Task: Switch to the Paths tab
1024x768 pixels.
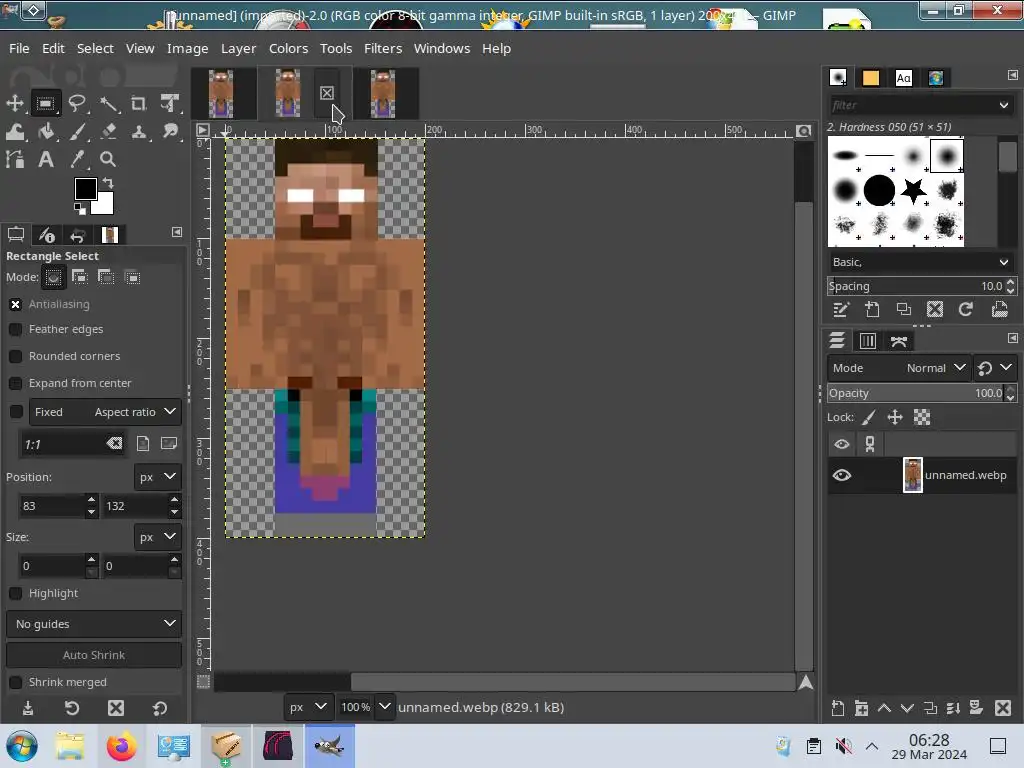Action: [x=899, y=341]
